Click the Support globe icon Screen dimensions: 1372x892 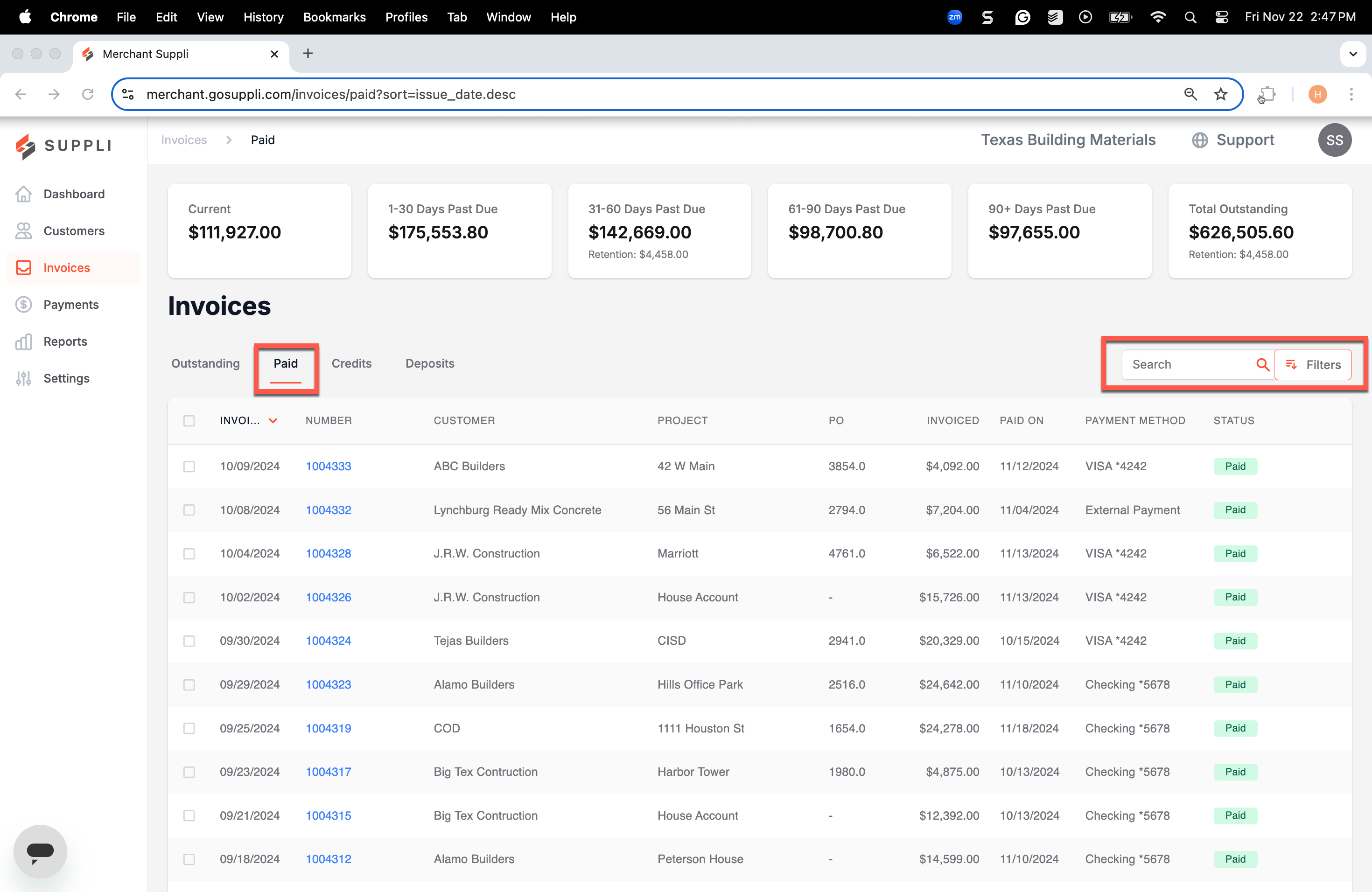[1200, 140]
